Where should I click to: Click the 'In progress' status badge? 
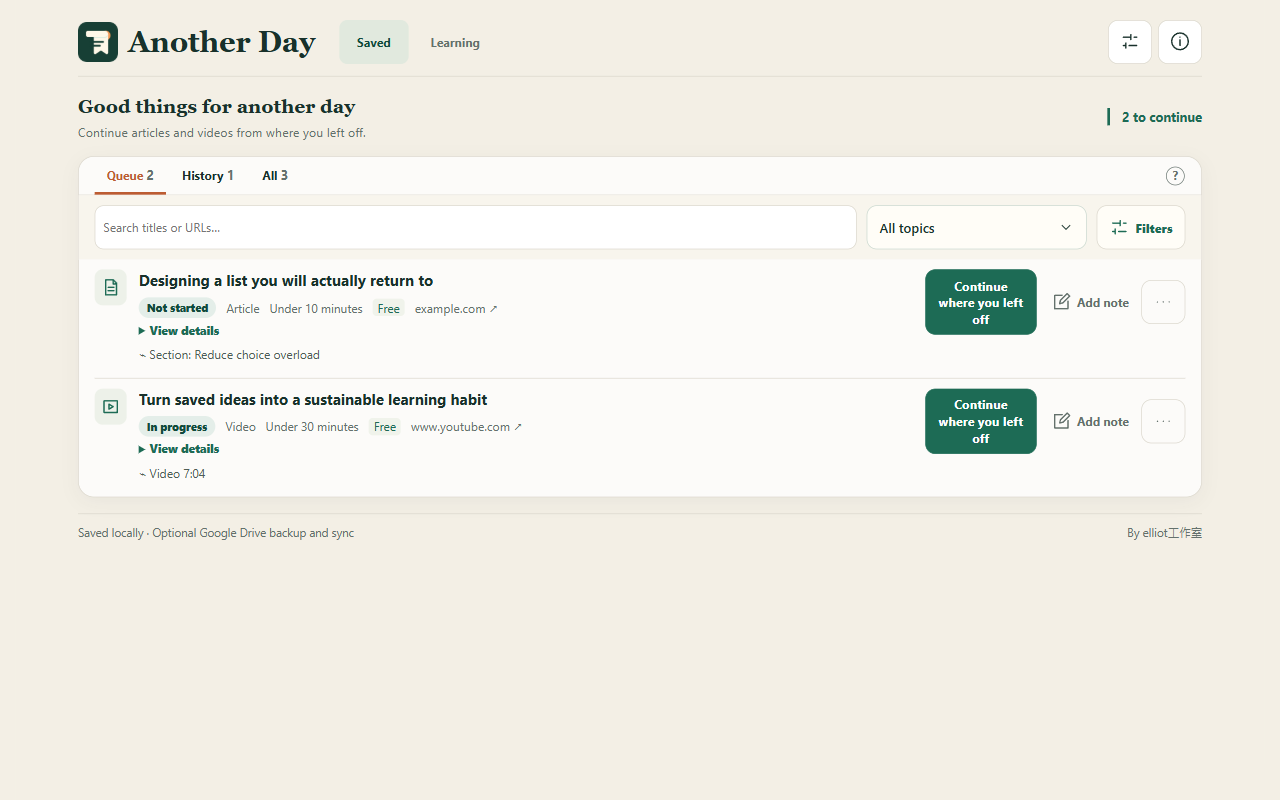(177, 427)
